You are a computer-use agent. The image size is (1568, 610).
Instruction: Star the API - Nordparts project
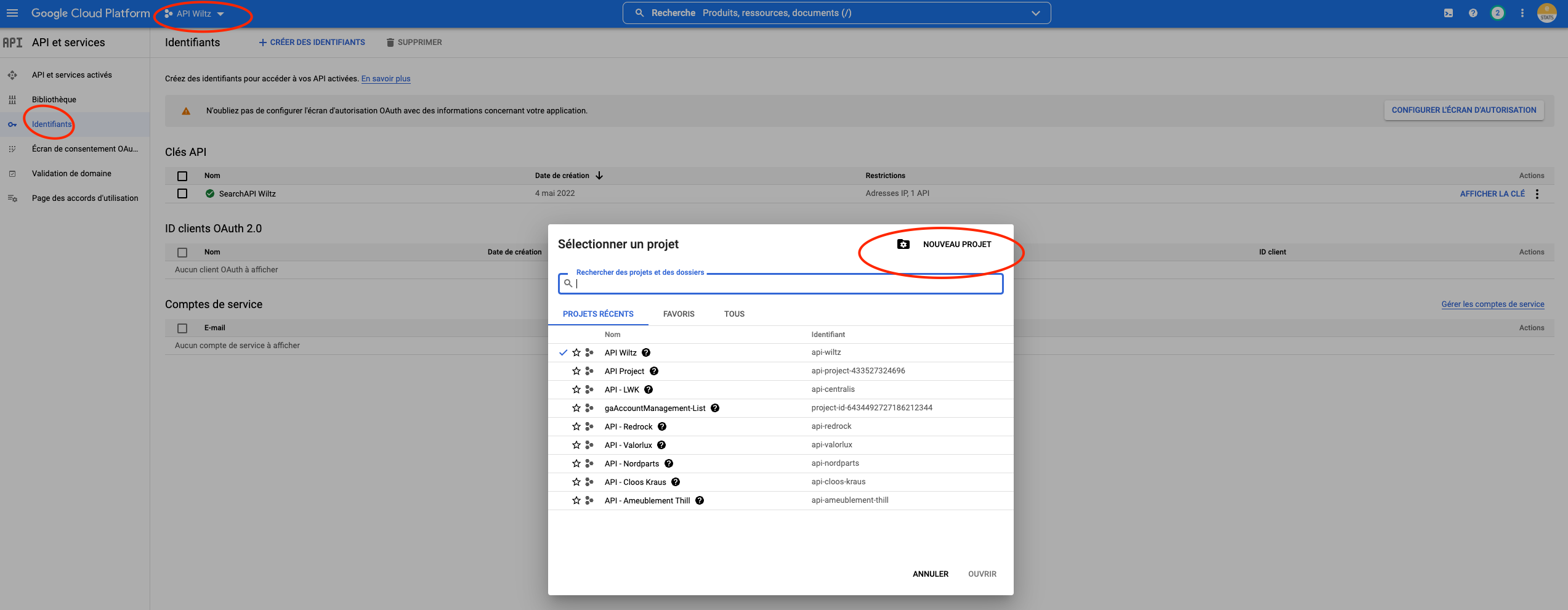click(x=576, y=463)
